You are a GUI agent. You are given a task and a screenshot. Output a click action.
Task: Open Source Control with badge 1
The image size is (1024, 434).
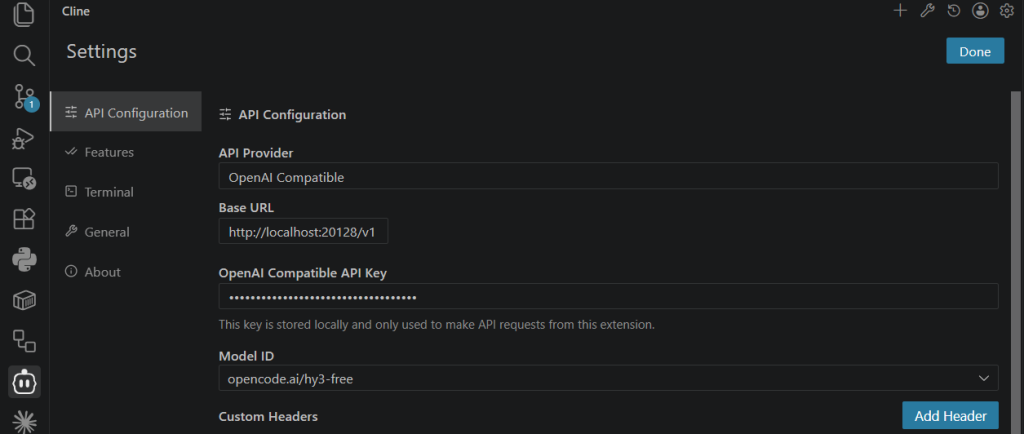pos(25,97)
